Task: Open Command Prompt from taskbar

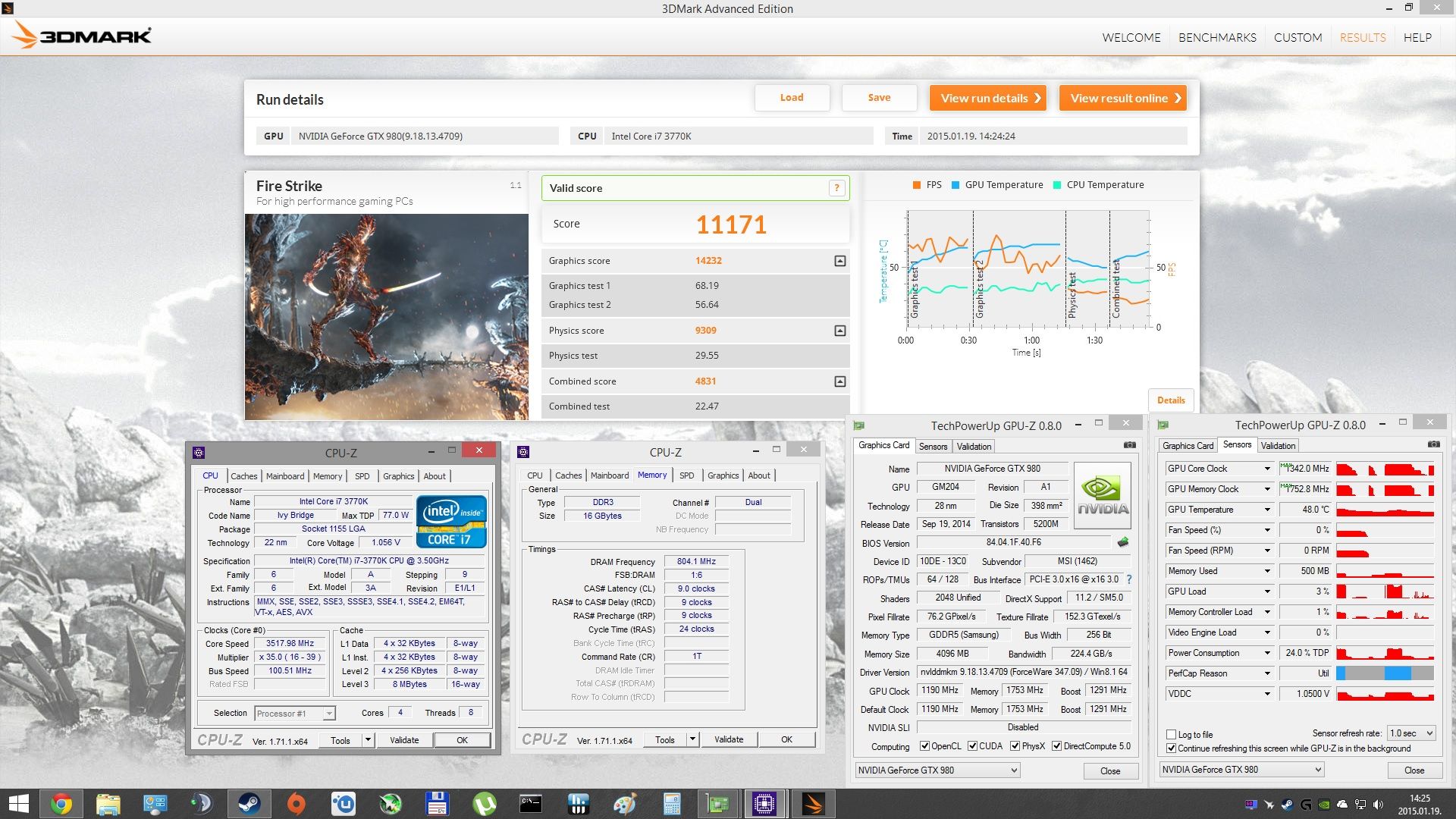Action: click(531, 804)
